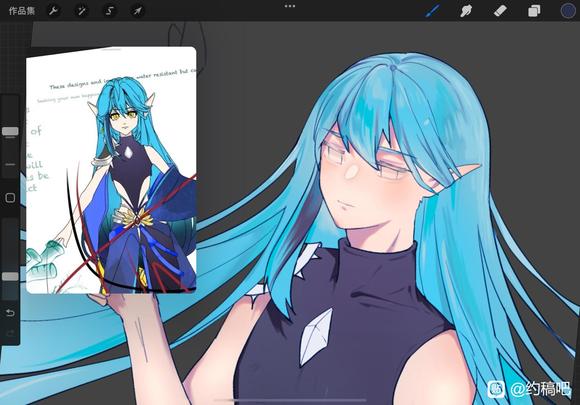The height and width of the screenshot is (405, 580).
Task: Tap the square modify button on sidebar
Action: coord(10,198)
